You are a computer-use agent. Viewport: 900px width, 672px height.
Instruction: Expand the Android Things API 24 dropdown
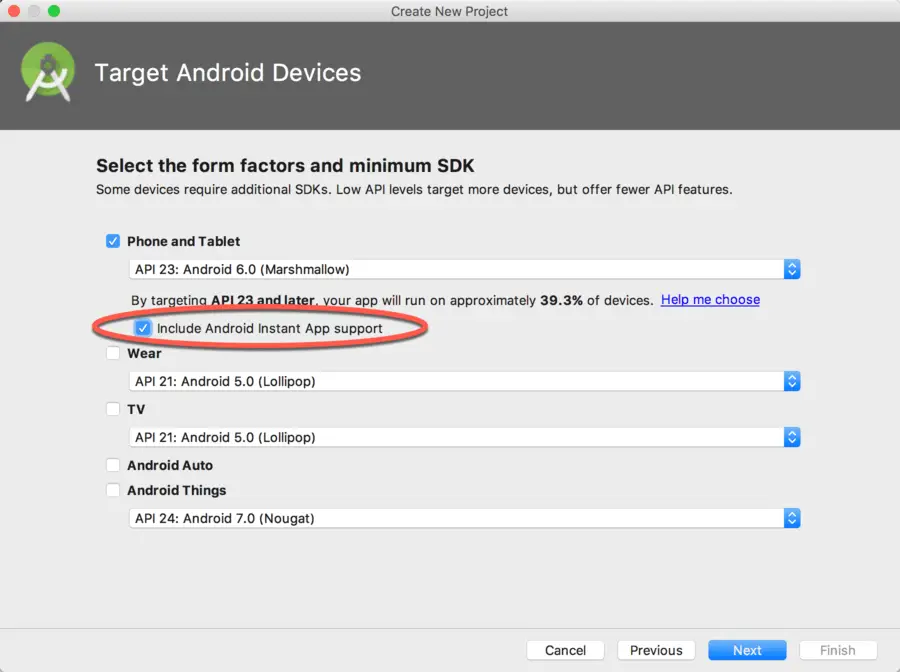465,518
